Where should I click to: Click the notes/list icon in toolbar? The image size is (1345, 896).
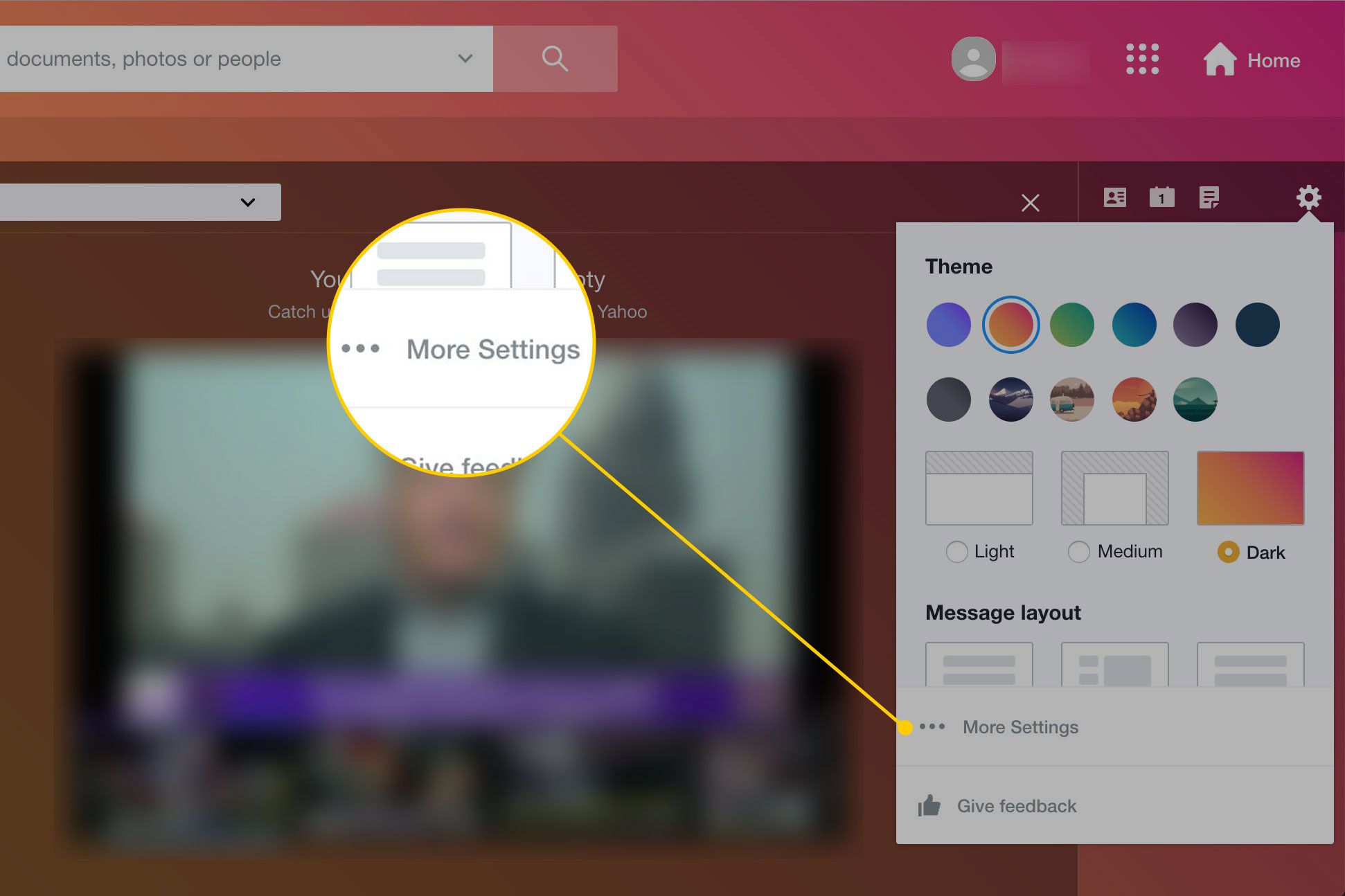(x=1209, y=197)
